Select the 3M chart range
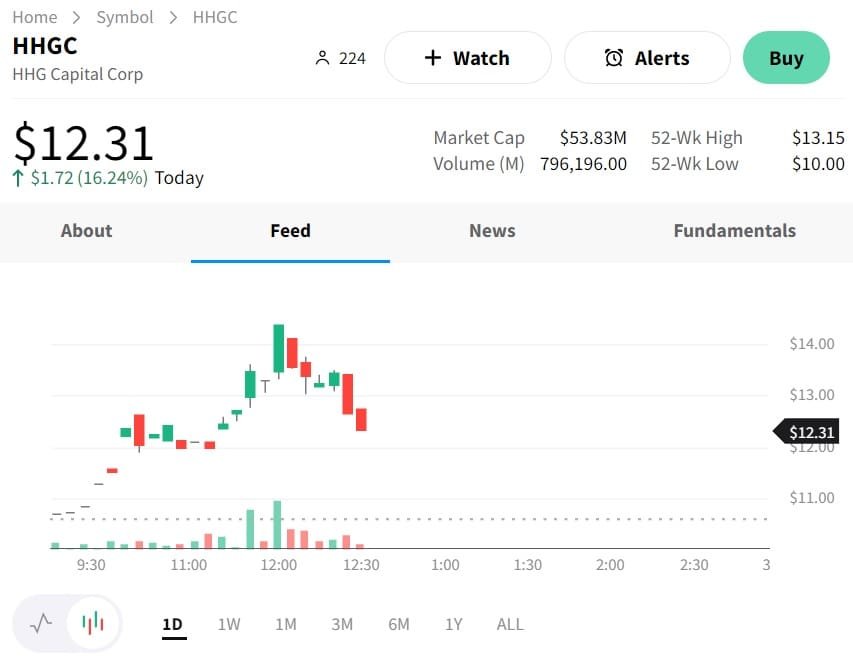The image size is (853, 663). pos(342,624)
